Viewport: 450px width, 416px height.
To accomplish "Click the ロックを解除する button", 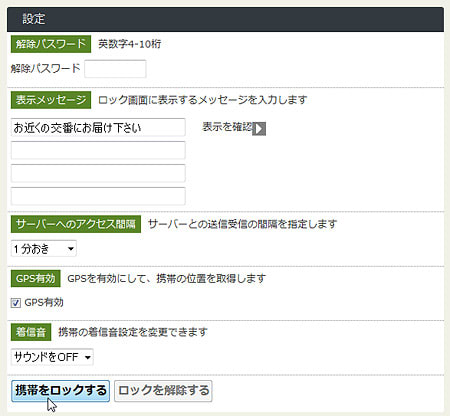I will (x=163, y=391).
